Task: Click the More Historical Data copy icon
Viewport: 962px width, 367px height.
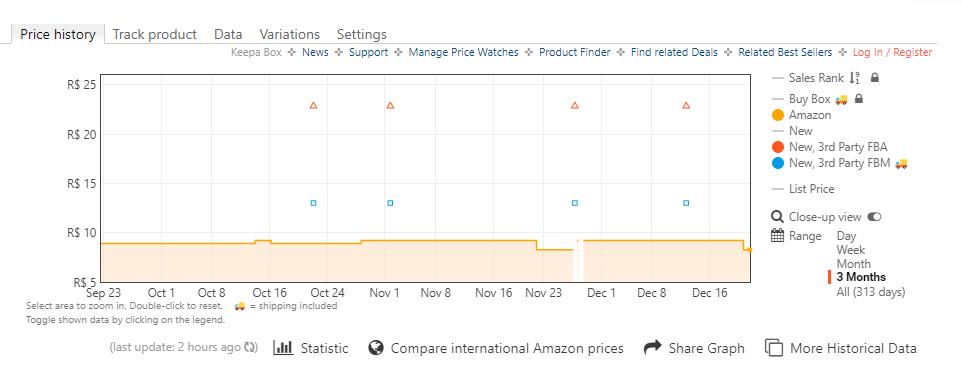Action: (774, 348)
